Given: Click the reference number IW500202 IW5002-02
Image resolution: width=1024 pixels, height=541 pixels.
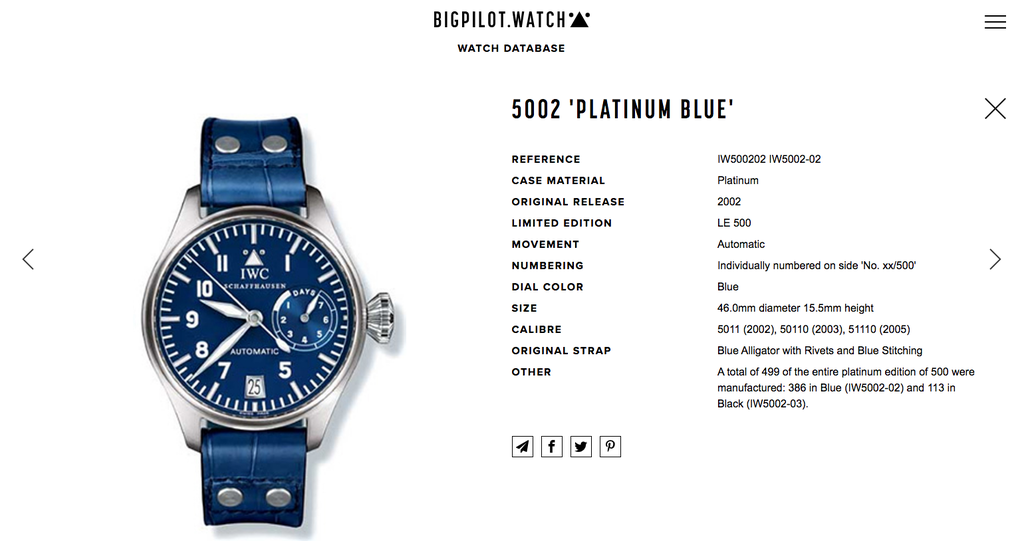Looking at the screenshot, I should point(769,159).
